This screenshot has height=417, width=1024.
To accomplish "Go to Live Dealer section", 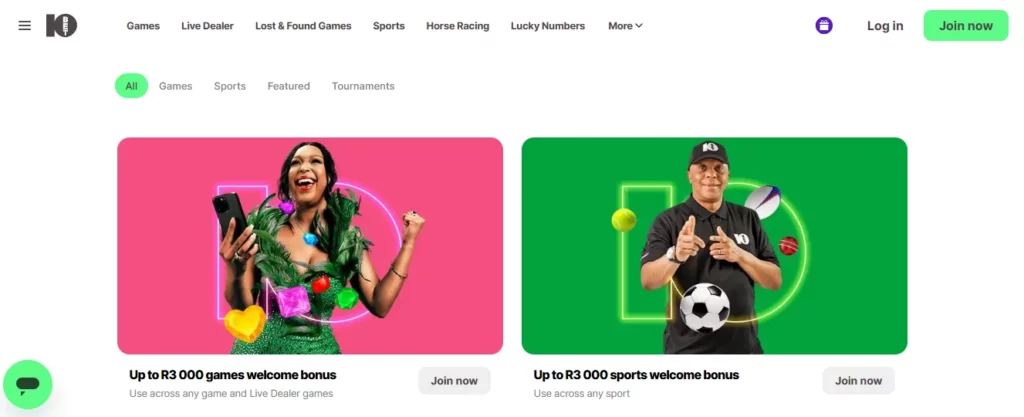I will click(x=208, y=26).
